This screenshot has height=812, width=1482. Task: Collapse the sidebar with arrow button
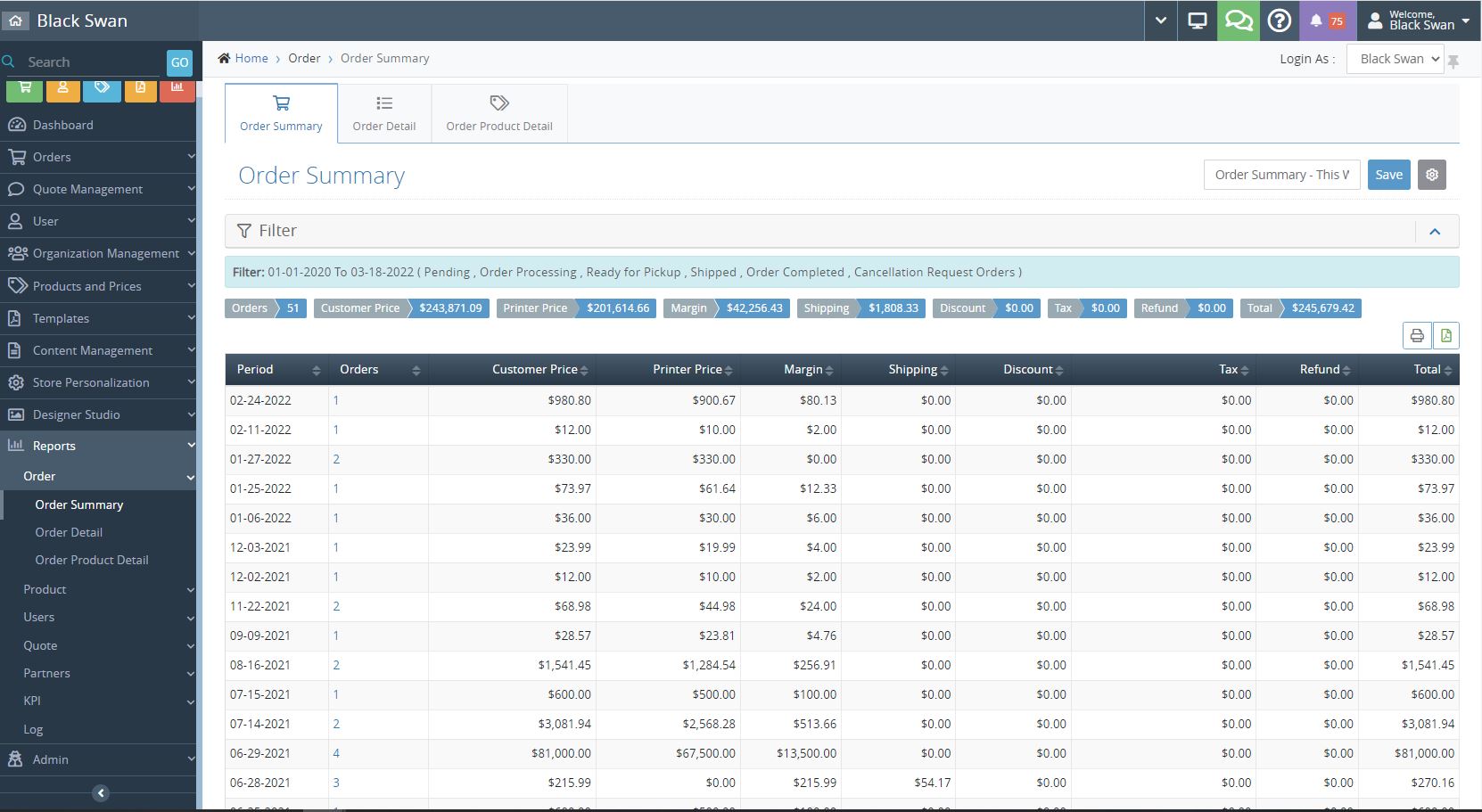pyautogui.click(x=101, y=792)
